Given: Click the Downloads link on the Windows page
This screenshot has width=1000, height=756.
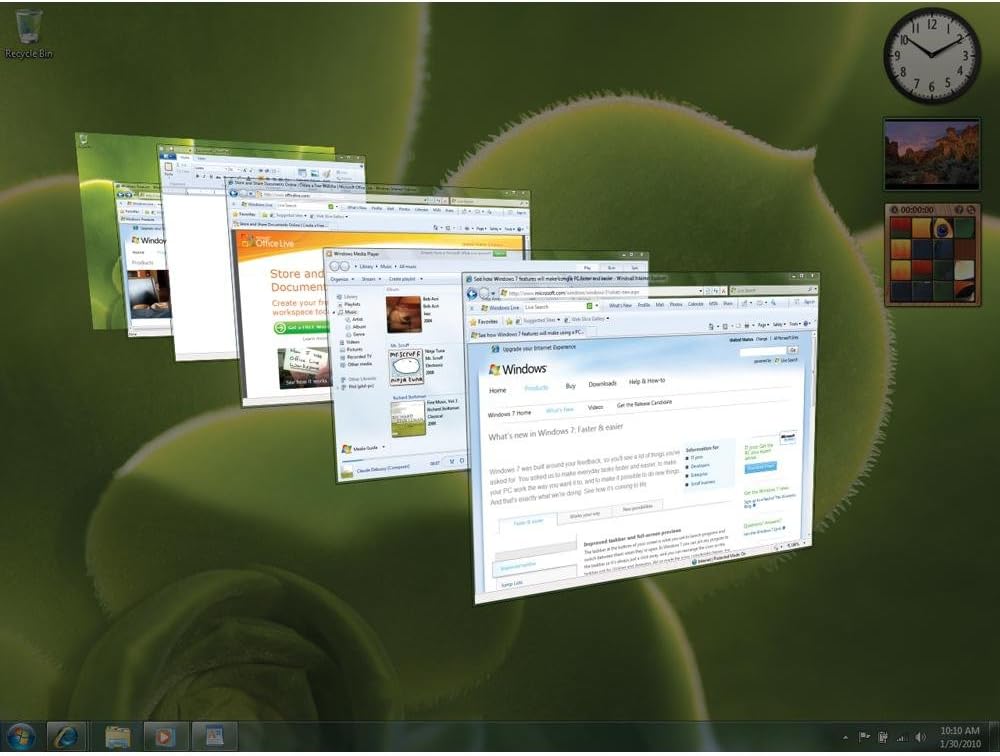Looking at the screenshot, I should (x=603, y=384).
